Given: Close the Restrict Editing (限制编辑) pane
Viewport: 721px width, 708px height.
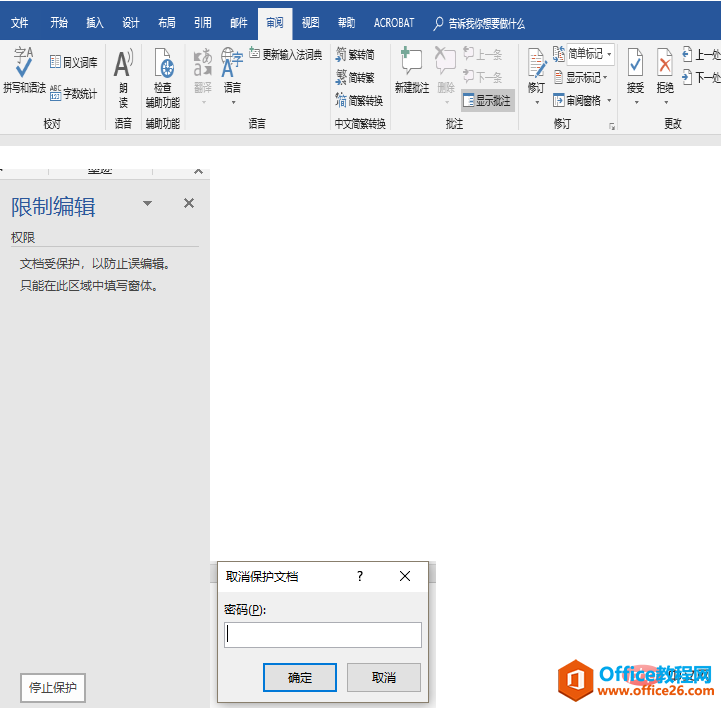Looking at the screenshot, I should 189,203.
